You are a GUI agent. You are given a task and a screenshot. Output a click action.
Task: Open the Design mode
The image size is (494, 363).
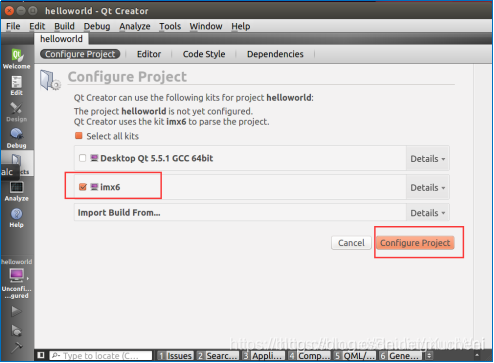(16, 112)
